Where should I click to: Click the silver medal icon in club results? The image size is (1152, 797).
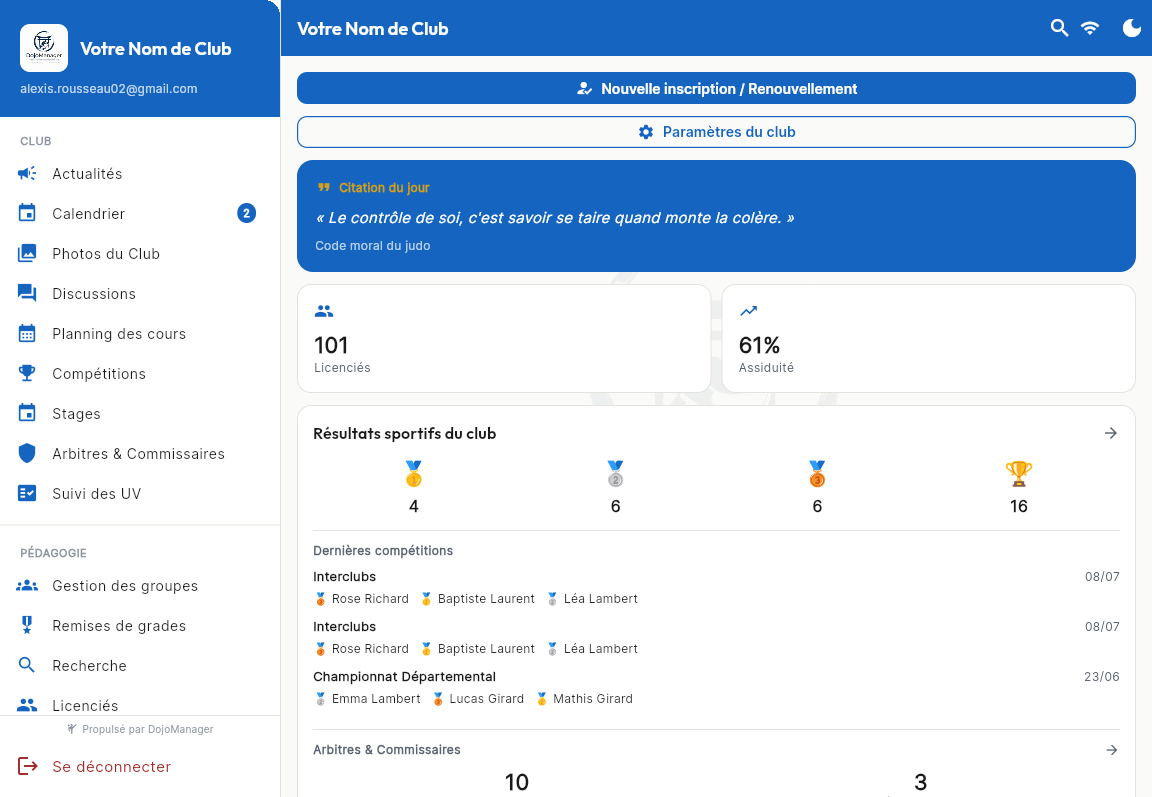[616, 474]
